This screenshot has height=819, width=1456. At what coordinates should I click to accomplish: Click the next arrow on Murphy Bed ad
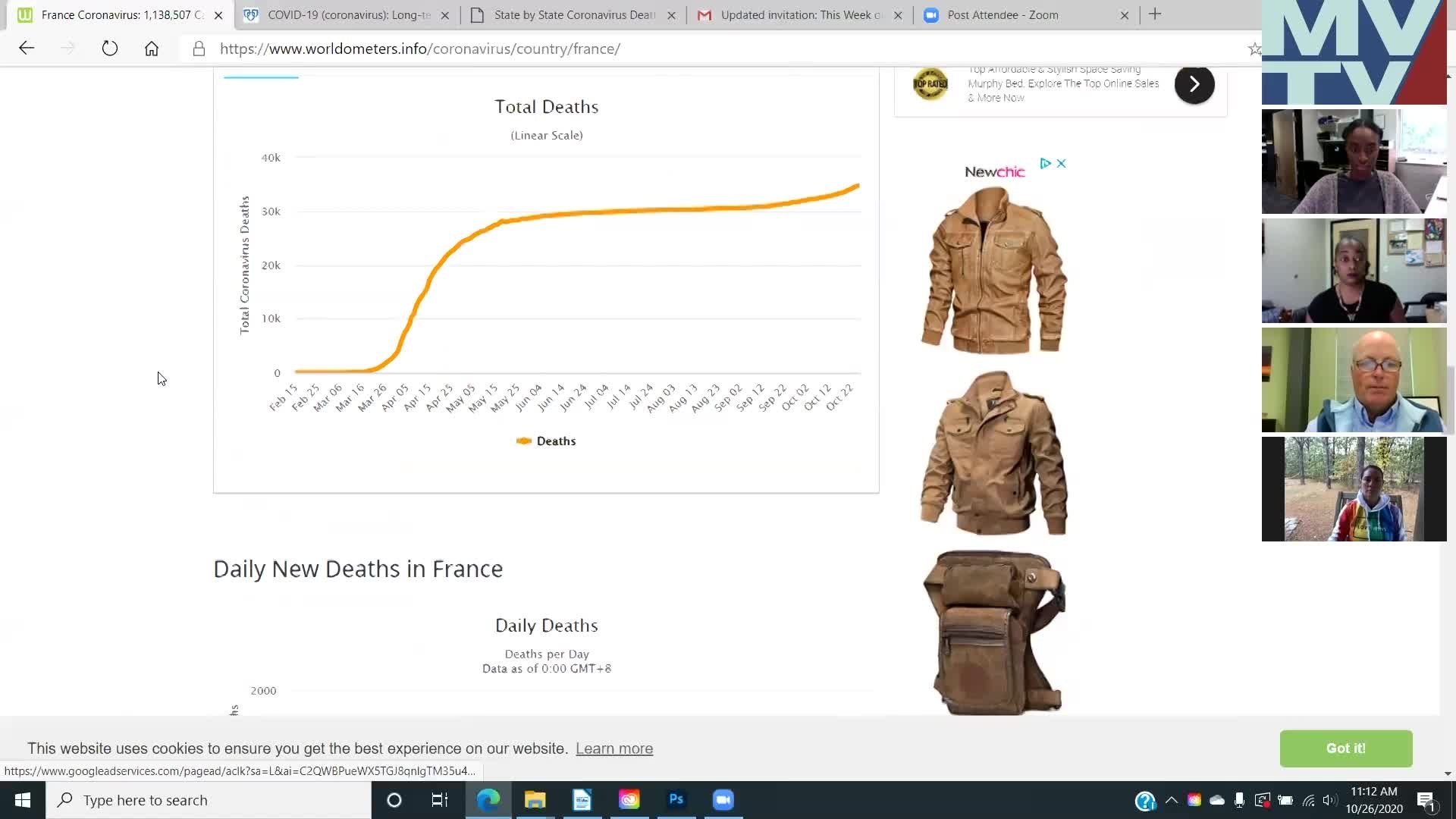(1194, 84)
